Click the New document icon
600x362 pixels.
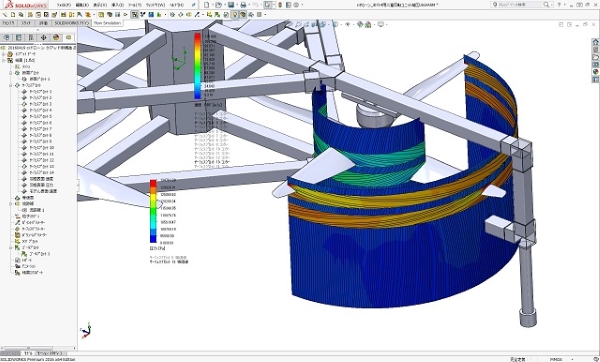(x=207, y=5)
